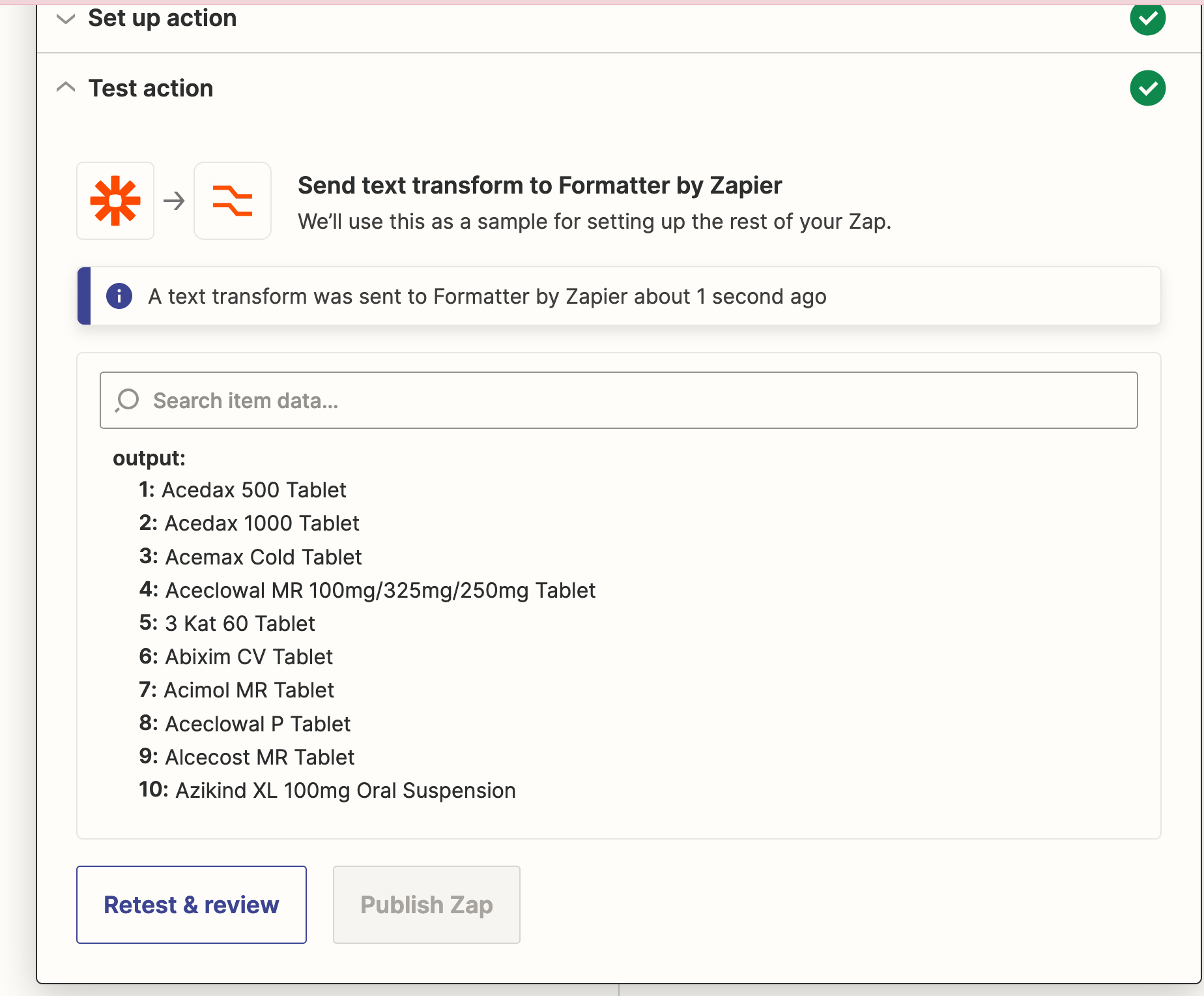Image resolution: width=1204 pixels, height=996 pixels.
Task: Select output item 3 Kat 60 Tablet
Action: [240, 623]
